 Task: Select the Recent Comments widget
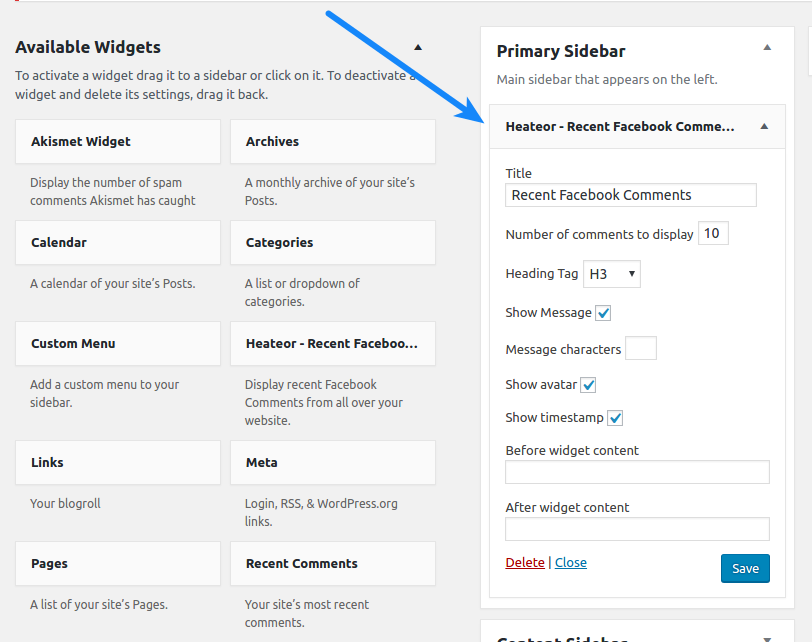click(x=332, y=563)
